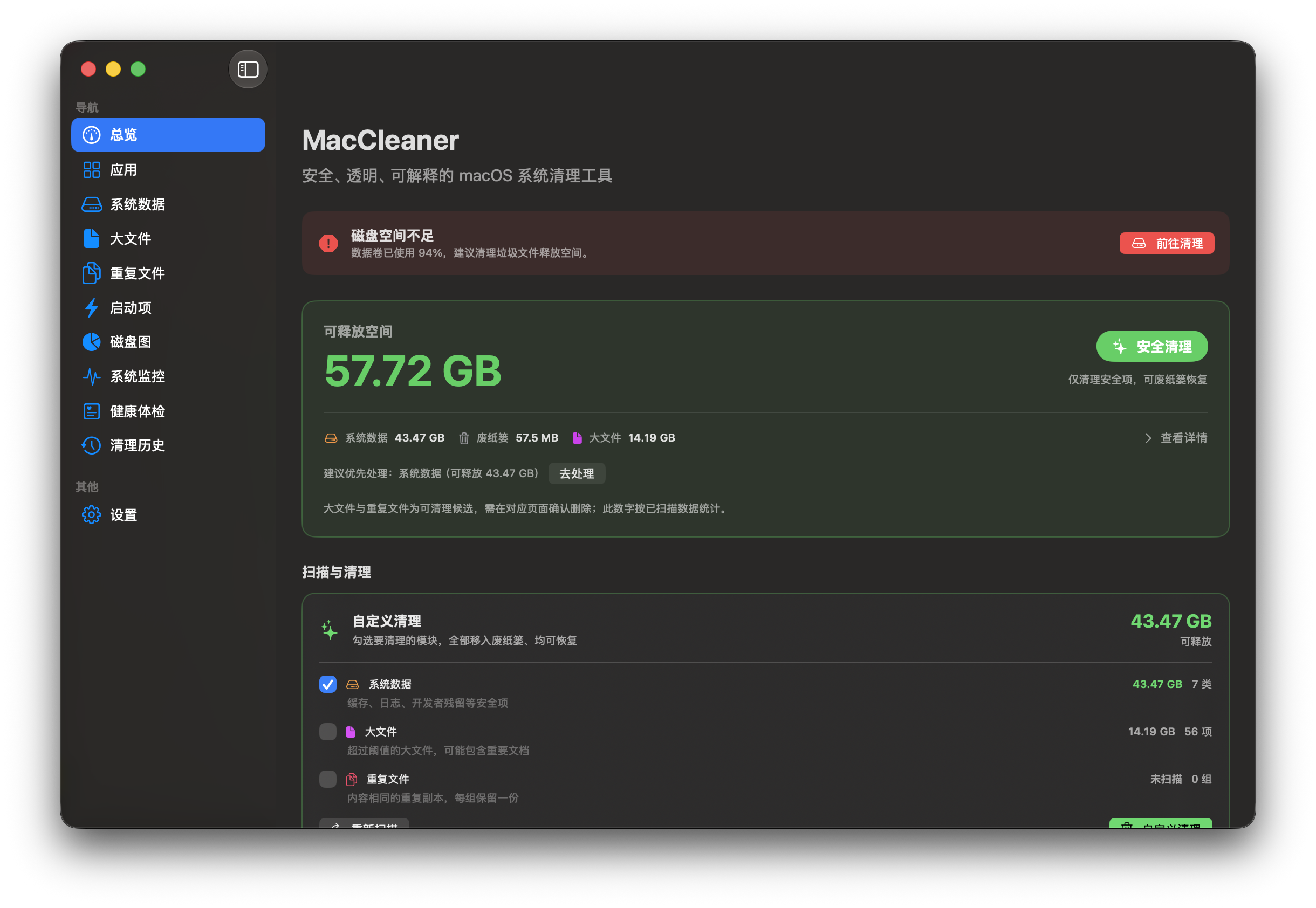Screen dimensions: 1316x908
Task: Click the 总览 gauge icon in sidebar
Action: 92,135
